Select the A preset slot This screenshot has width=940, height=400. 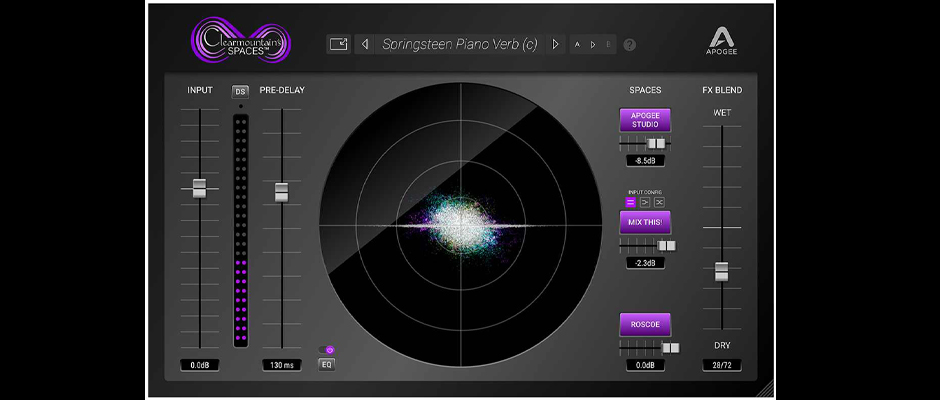point(579,45)
